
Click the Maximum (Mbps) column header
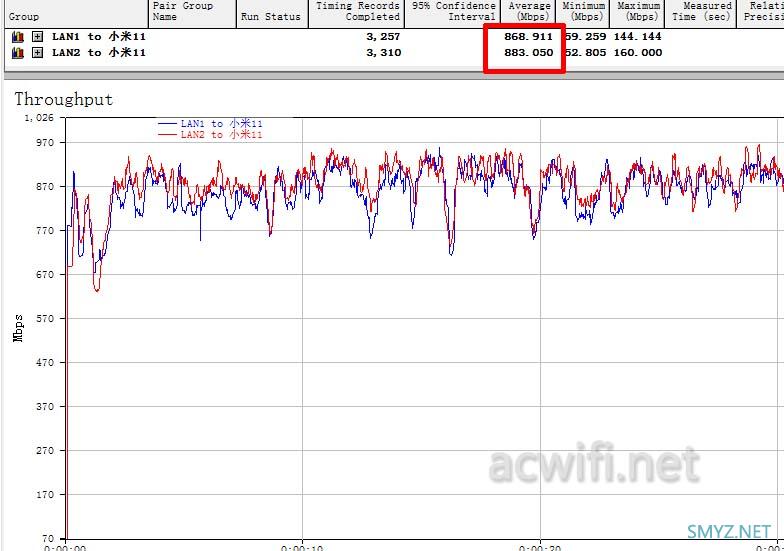(x=637, y=14)
